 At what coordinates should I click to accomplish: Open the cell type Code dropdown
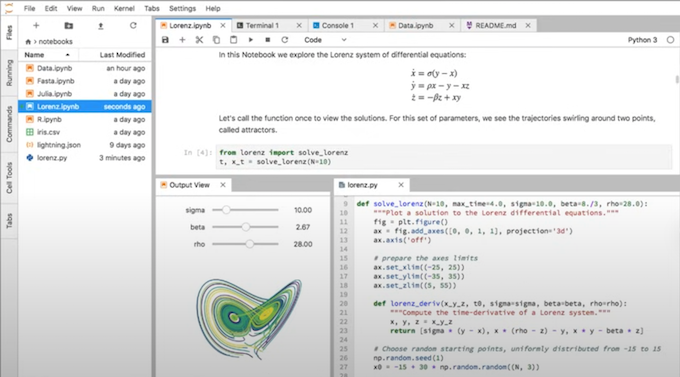coord(325,40)
